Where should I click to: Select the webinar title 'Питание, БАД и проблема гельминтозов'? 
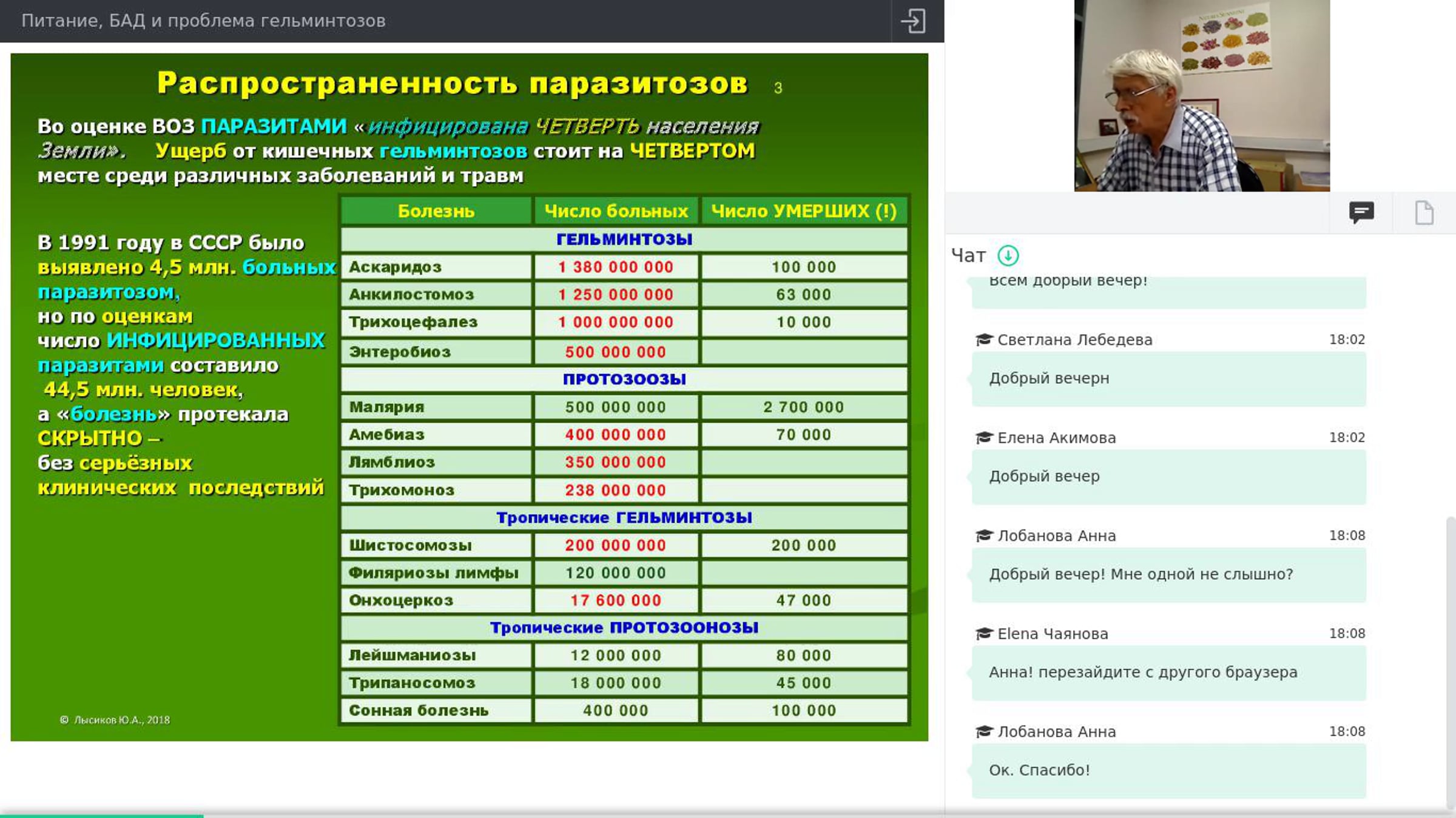pyautogui.click(x=203, y=21)
